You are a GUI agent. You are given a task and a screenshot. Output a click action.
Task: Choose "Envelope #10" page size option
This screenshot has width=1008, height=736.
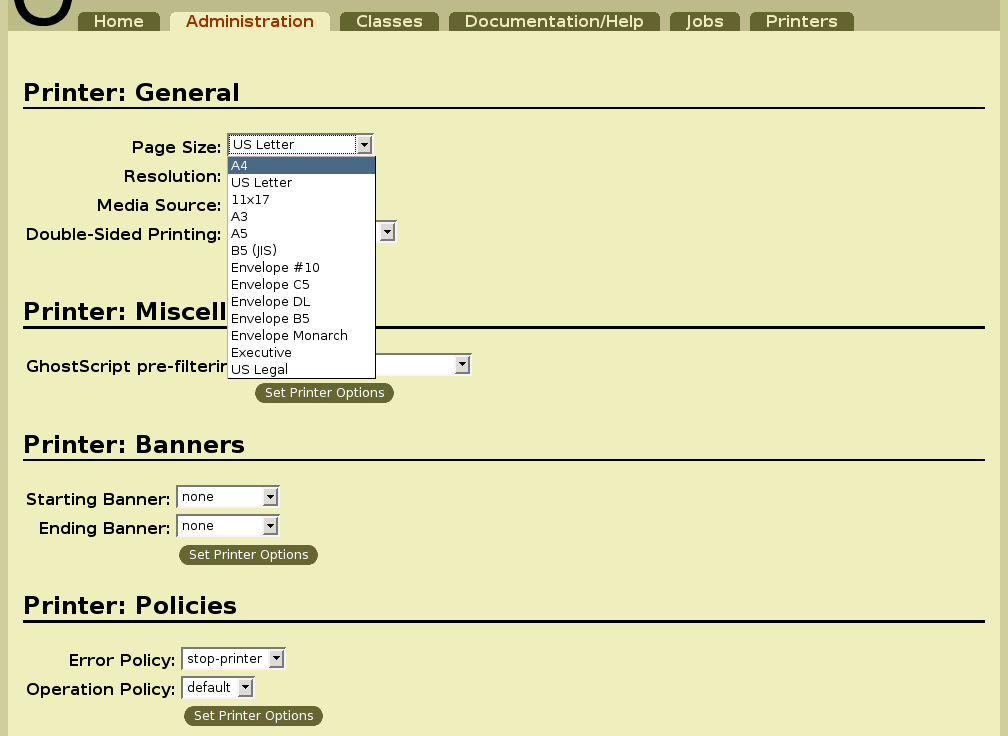[275, 267]
